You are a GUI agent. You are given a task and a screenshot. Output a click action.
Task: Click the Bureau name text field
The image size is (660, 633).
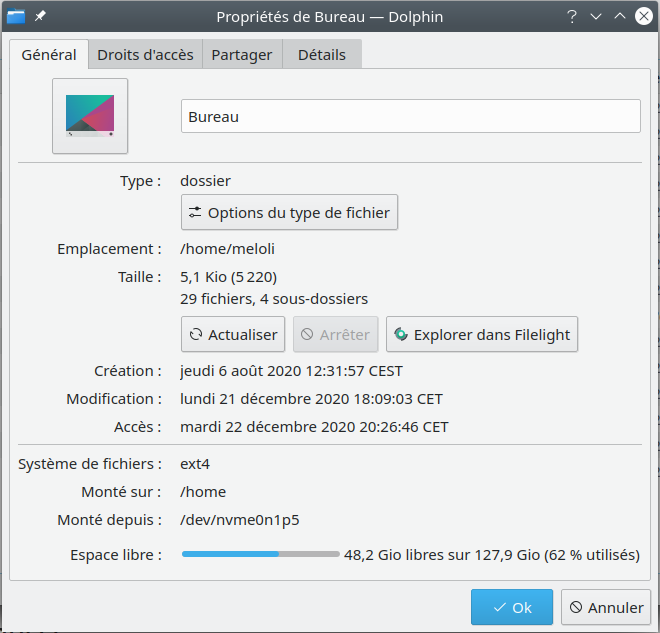pyautogui.click(x=410, y=116)
